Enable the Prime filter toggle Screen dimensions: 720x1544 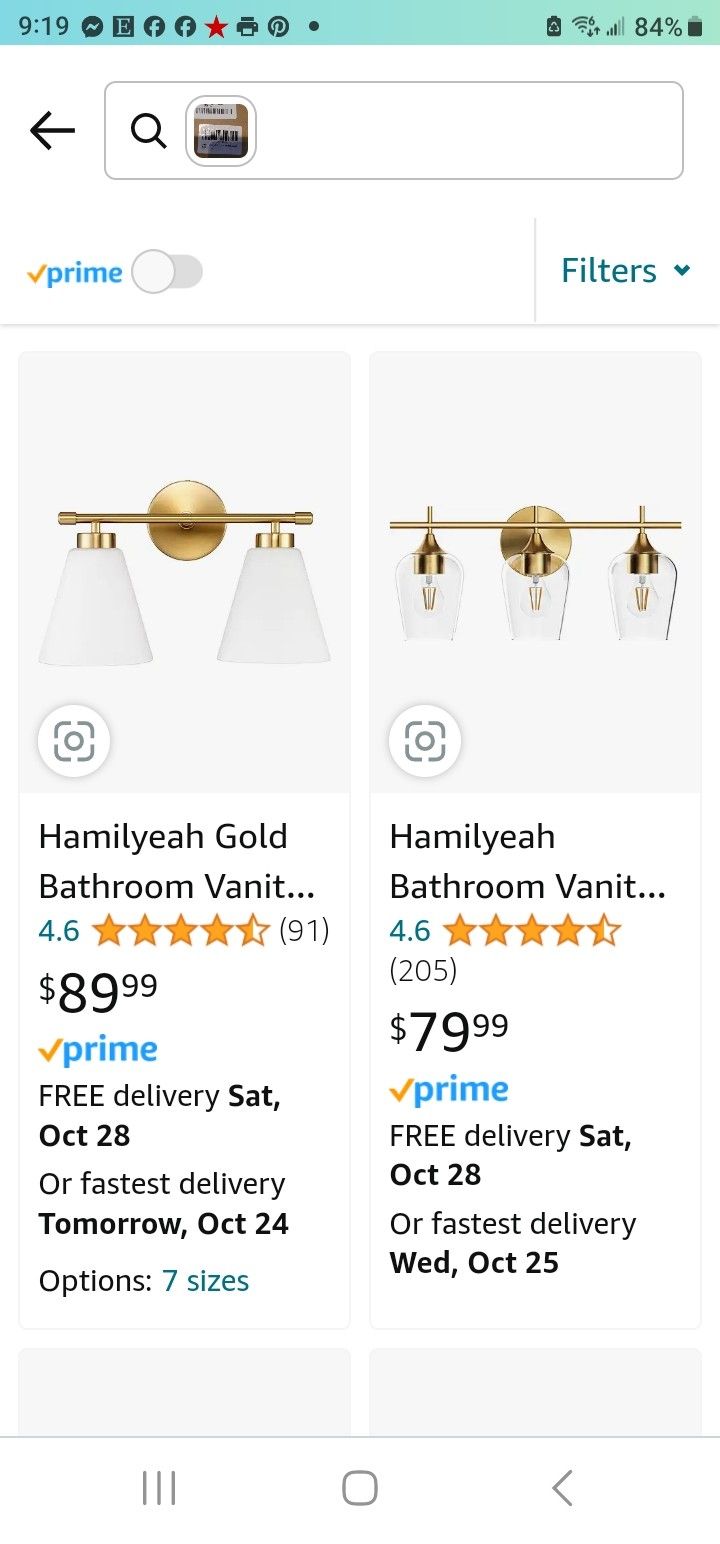click(x=168, y=272)
